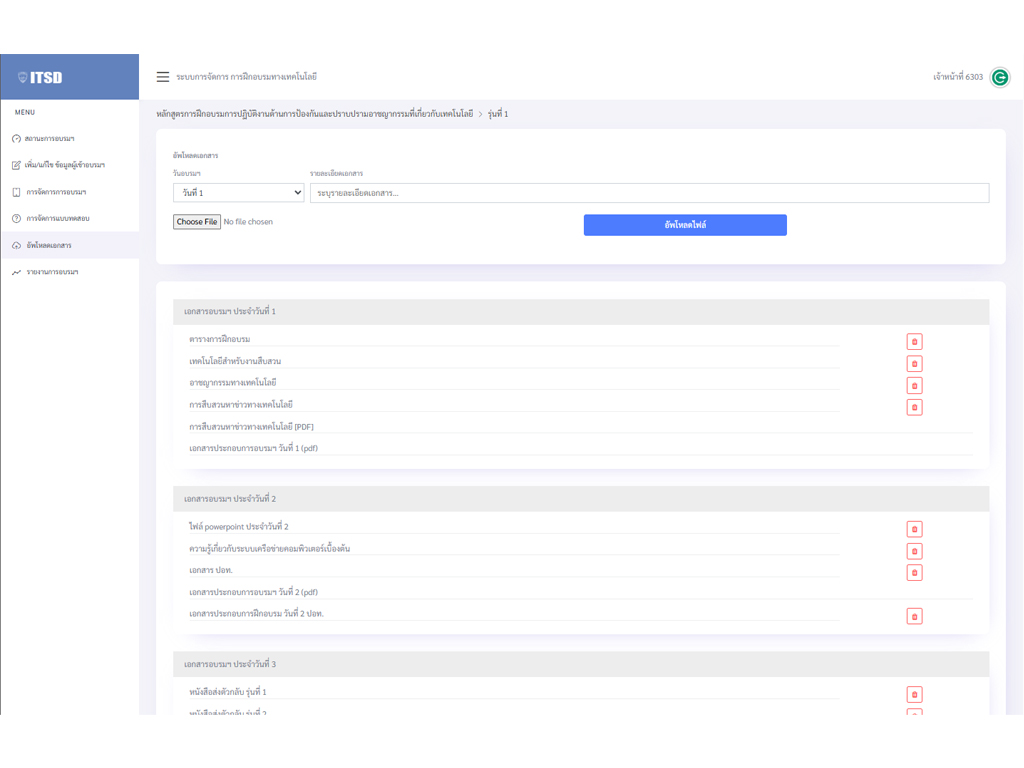Delete the อาชญากรรมทางเทคโนโลยี document
This screenshot has height=768, width=1024.
click(x=914, y=386)
